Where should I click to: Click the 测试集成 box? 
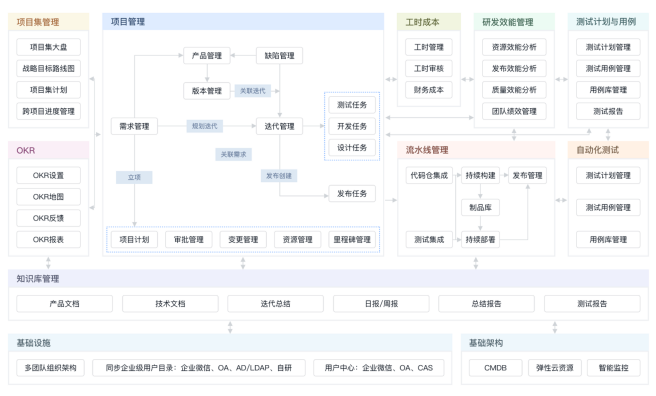(429, 240)
